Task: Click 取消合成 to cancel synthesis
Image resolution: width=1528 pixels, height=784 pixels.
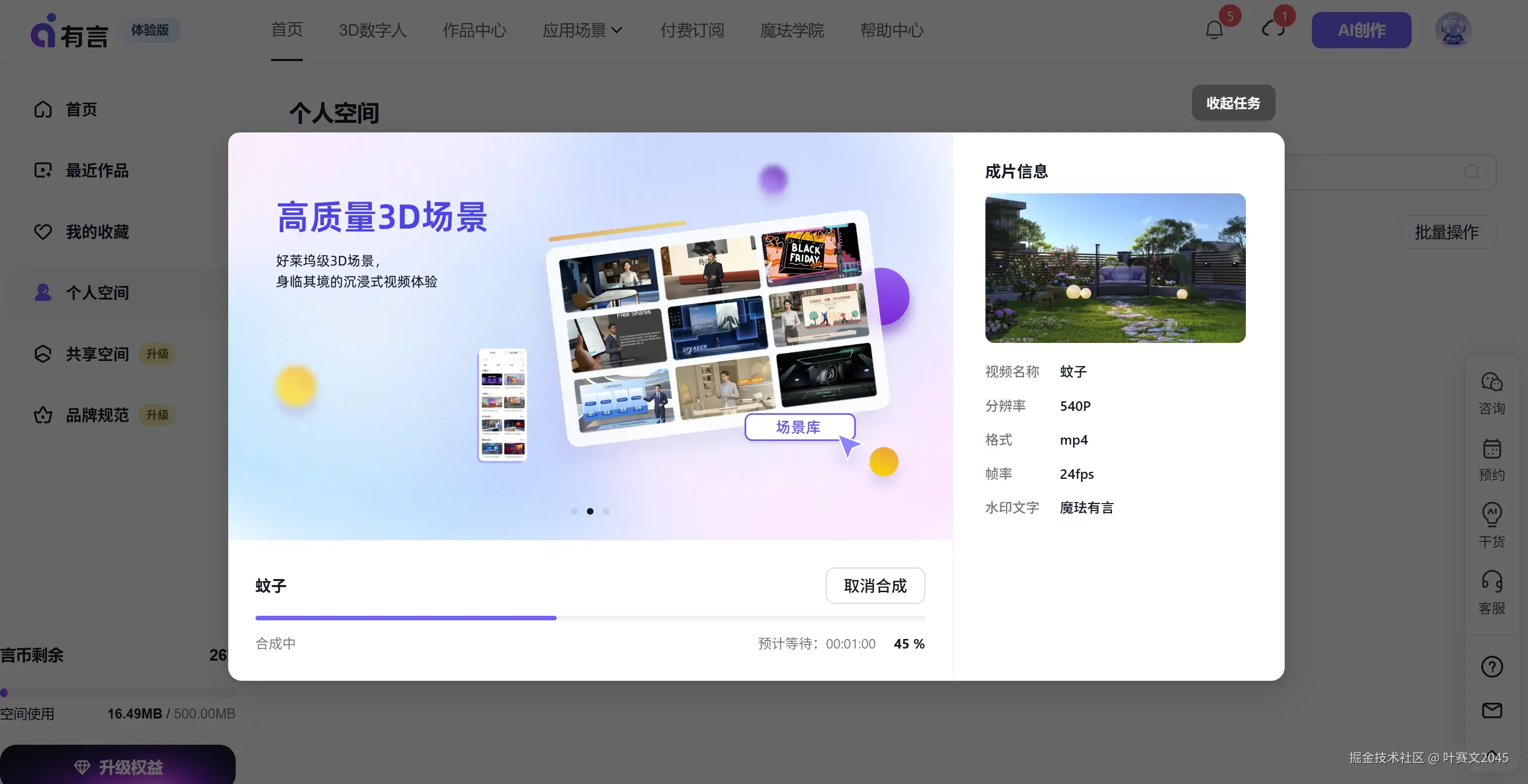Action: click(x=875, y=586)
